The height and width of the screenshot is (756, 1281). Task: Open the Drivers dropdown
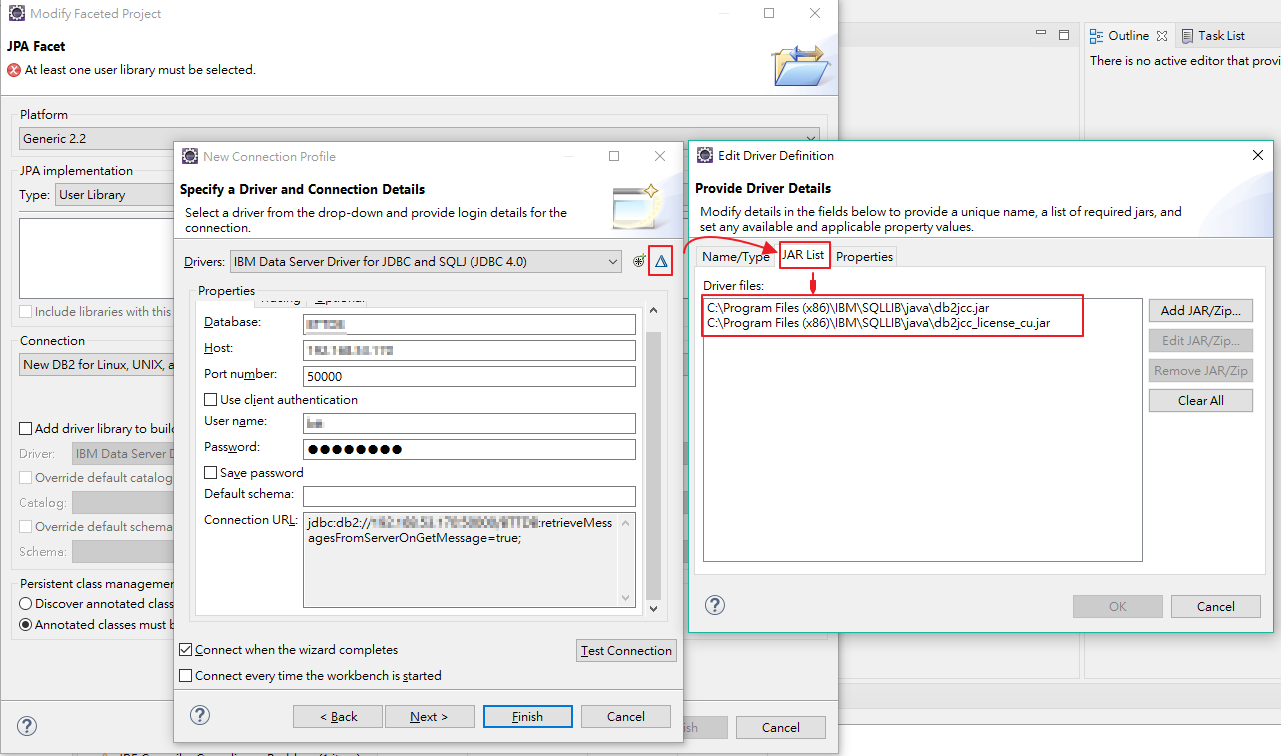pyautogui.click(x=614, y=261)
